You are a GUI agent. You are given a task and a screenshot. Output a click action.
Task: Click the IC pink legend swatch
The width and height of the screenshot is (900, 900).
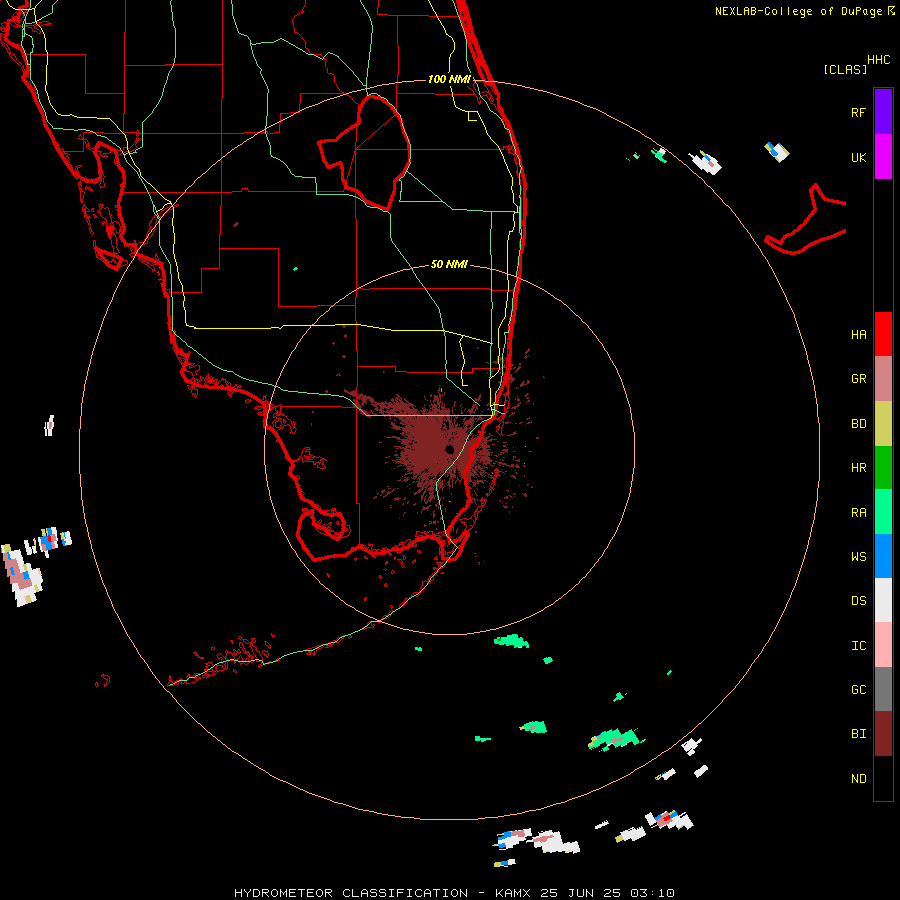point(883,645)
